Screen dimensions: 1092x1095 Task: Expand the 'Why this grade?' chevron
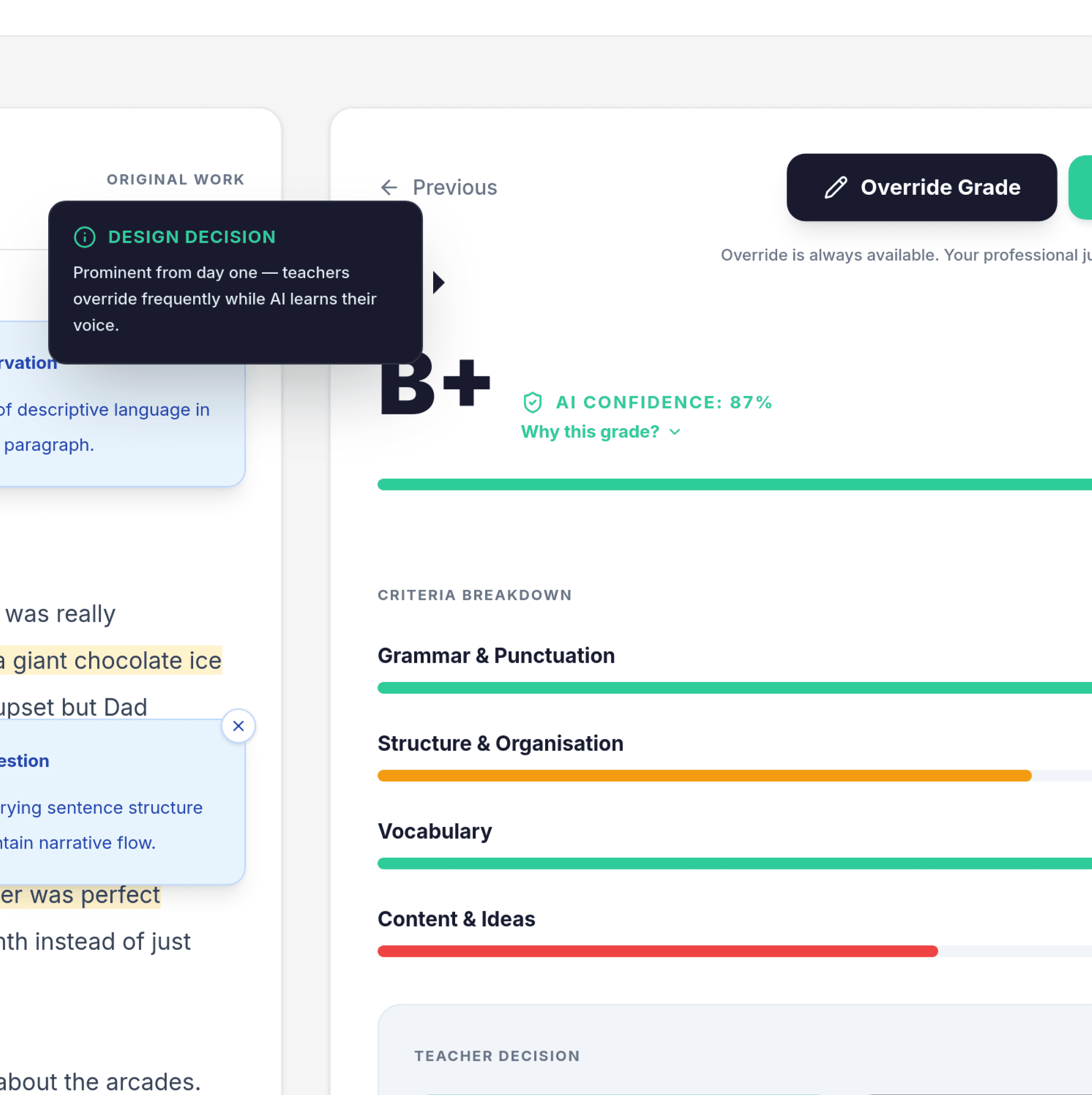[x=675, y=432]
